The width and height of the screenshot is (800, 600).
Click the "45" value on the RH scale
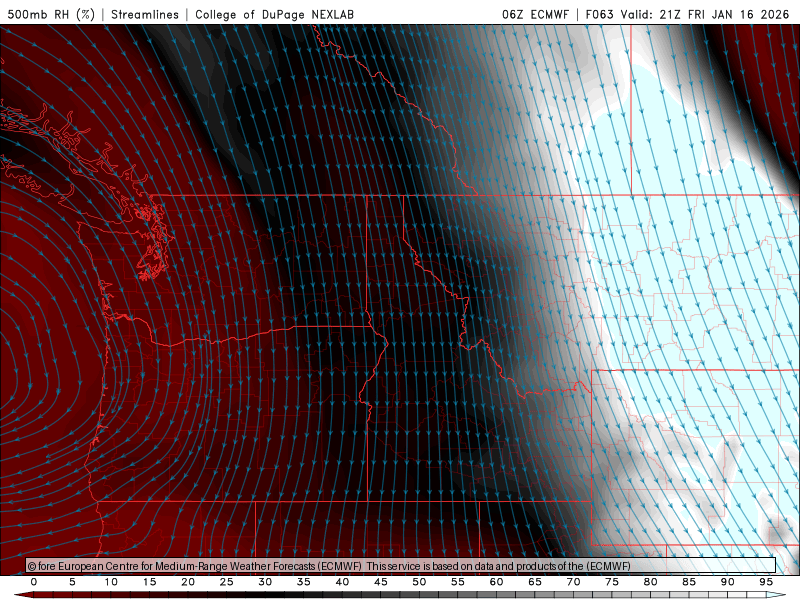point(381,582)
